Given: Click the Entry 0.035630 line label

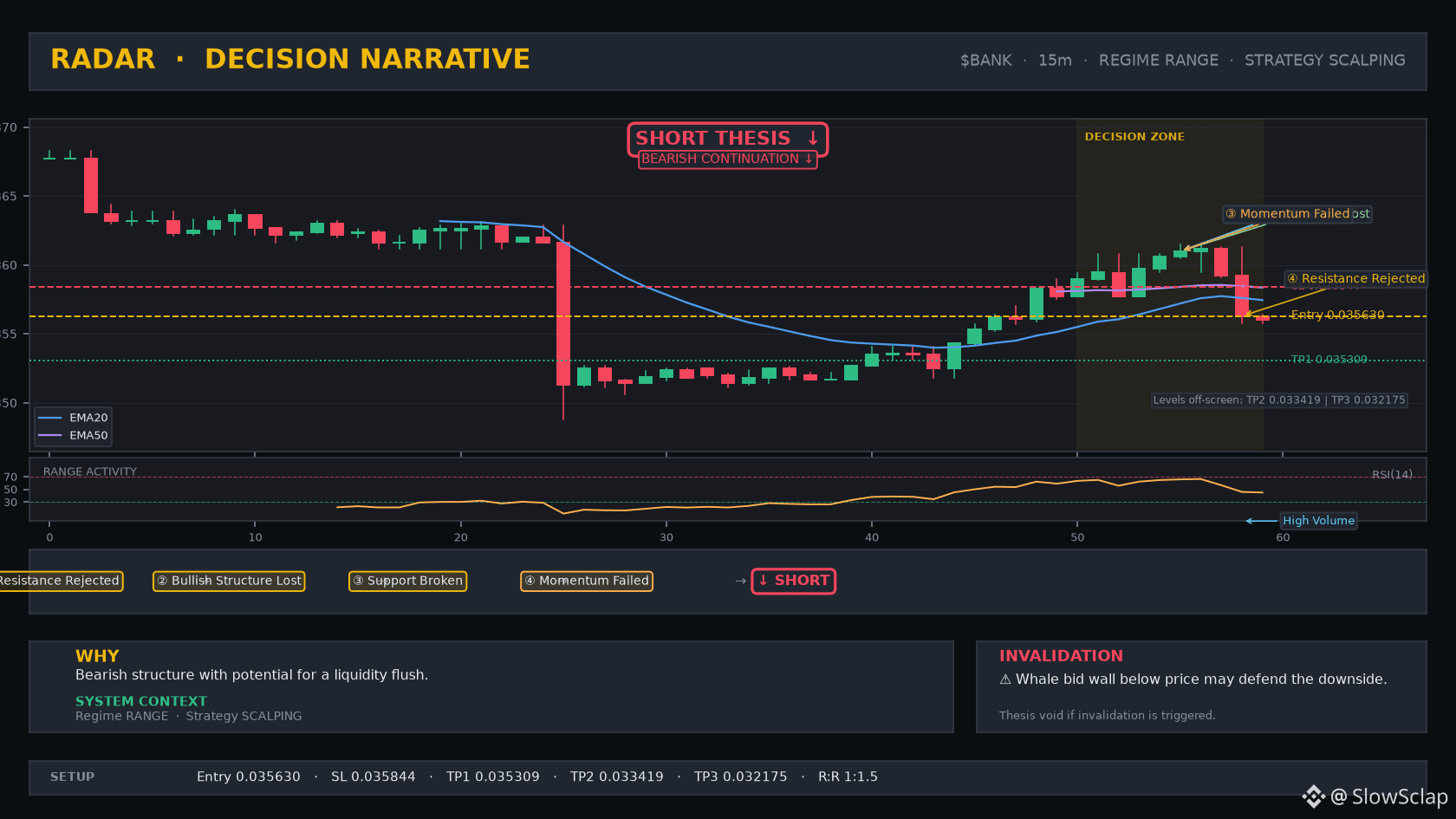Looking at the screenshot, I should (x=1337, y=315).
